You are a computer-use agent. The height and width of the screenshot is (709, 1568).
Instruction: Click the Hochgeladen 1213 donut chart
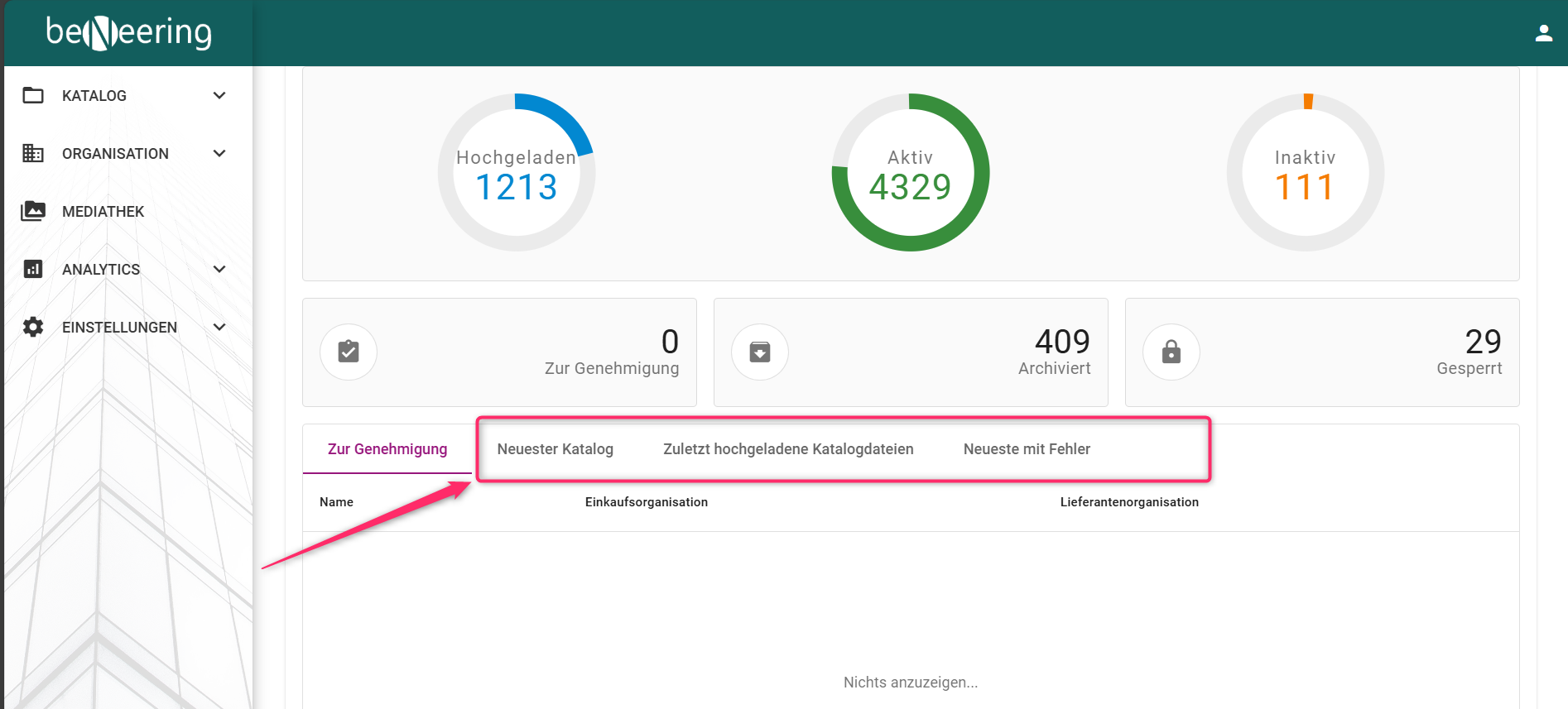pos(516,173)
